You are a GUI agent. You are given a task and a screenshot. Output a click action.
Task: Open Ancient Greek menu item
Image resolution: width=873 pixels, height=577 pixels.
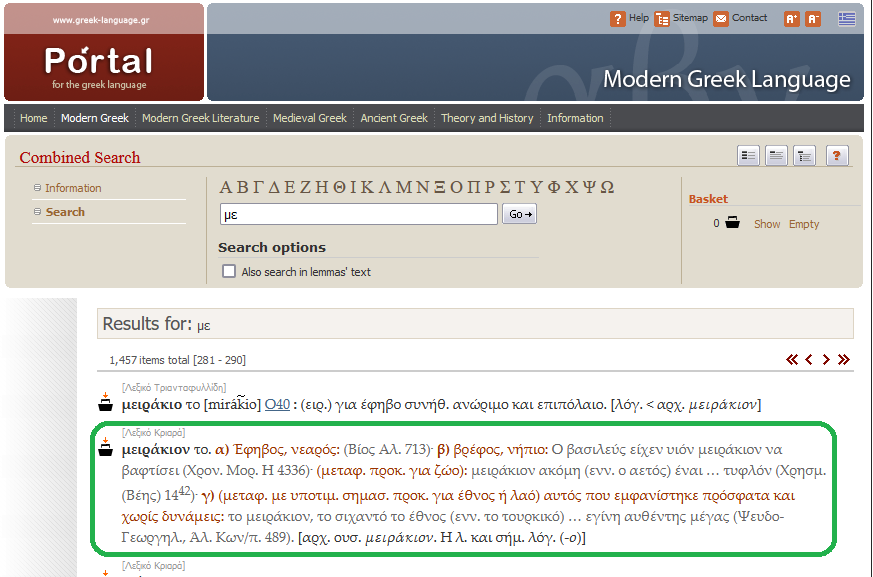click(x=394, y=118)
